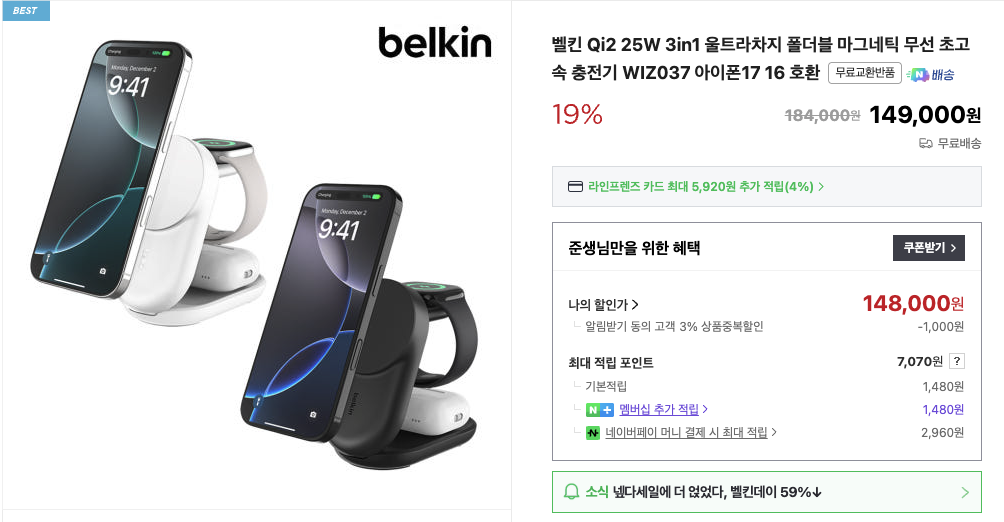1004x522 pixels.
Task: Click the product title text
Action: [760, 58]
